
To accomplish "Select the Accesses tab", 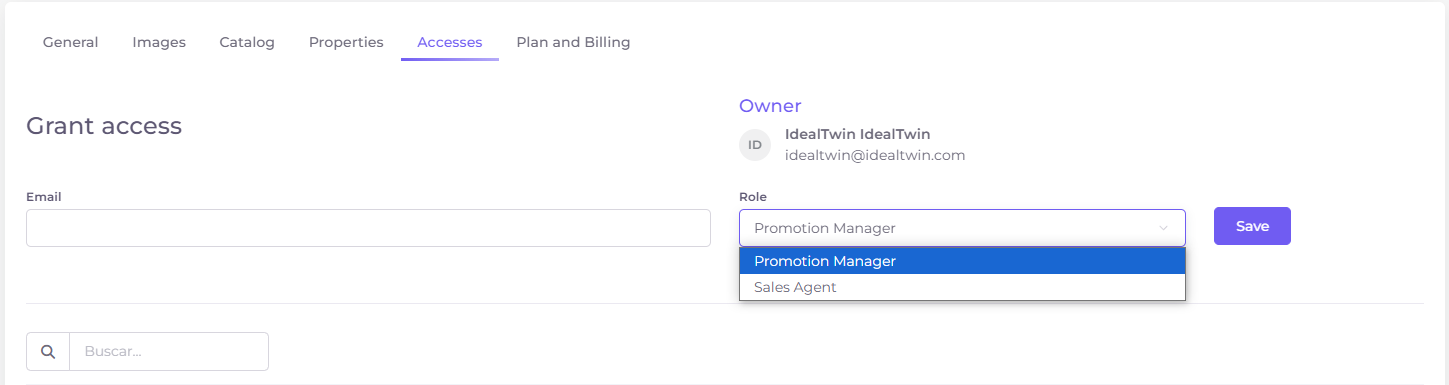I will pyautogui.click(x=450, y=42).
